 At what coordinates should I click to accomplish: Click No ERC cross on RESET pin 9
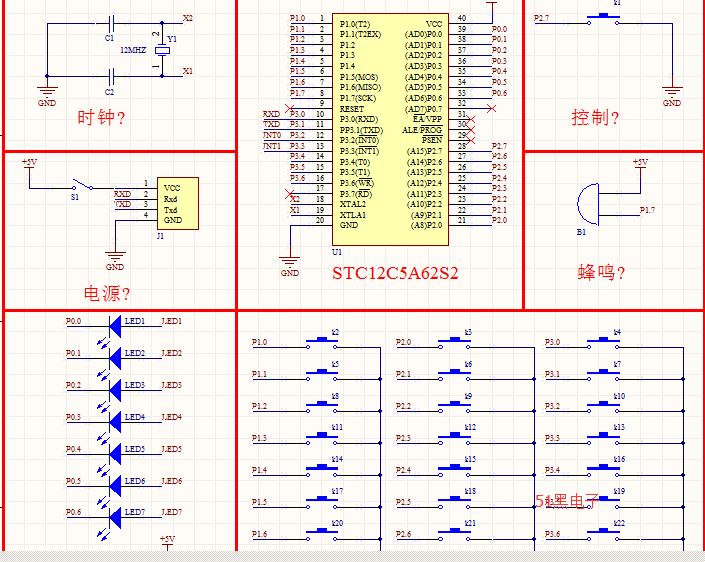(290, 109)
